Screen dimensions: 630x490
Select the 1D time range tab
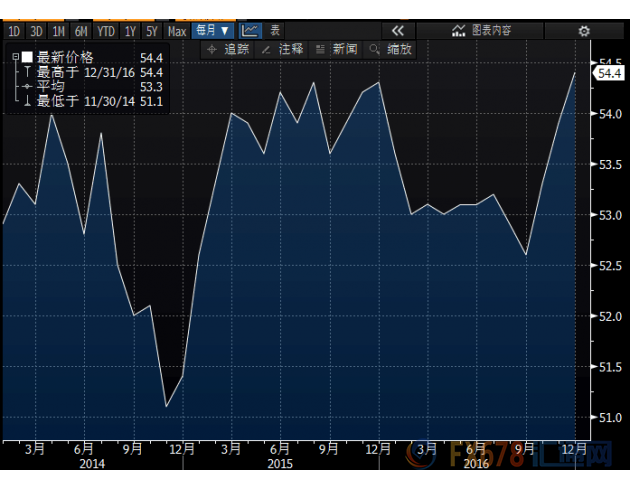tap(14, 31)
